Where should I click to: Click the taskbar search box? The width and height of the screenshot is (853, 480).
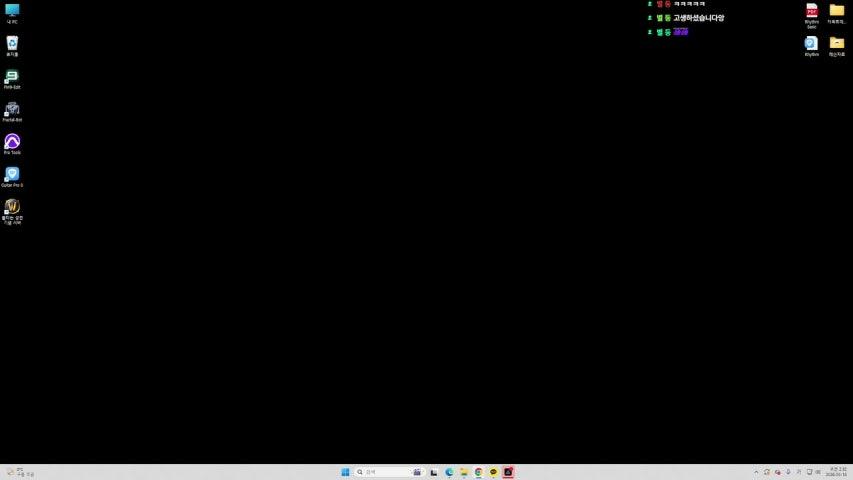pos(389,472)
